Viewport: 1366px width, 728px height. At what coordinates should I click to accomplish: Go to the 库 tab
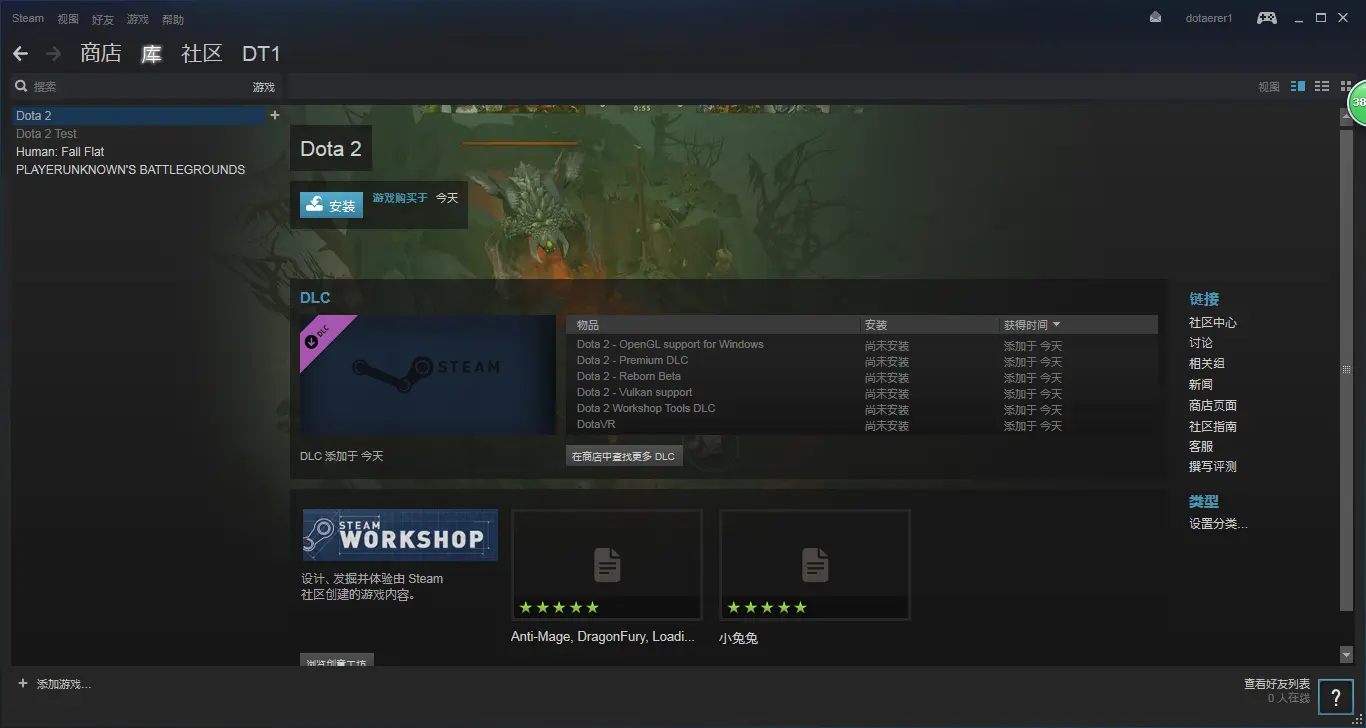pos(151,53)
